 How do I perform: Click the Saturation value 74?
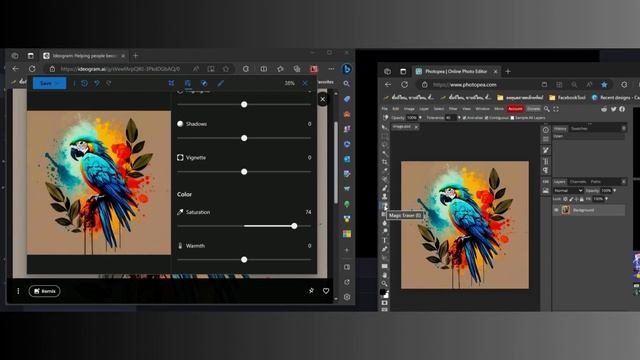click(x=308, y=212)
